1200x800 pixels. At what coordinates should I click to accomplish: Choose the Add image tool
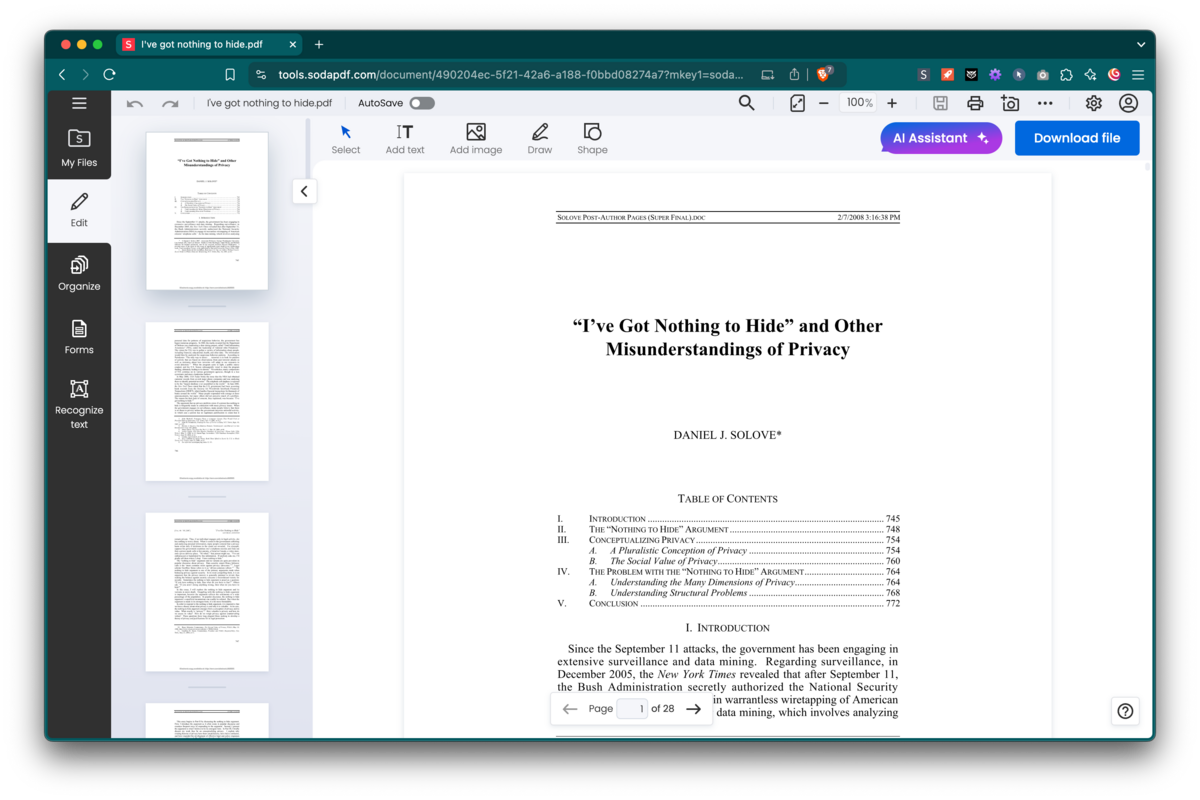(x=476, y=139)
